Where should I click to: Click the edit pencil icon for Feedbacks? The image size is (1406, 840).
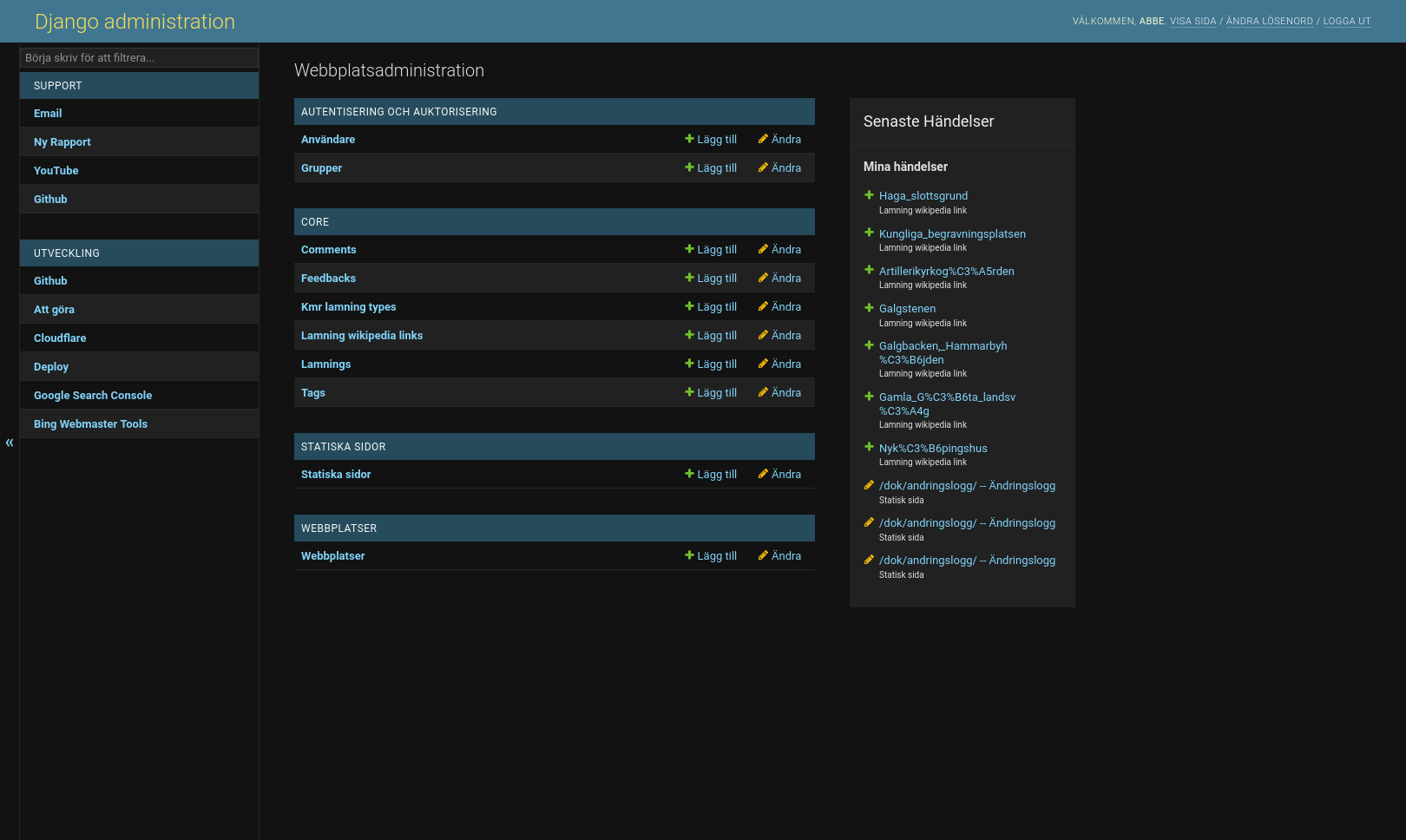(762, 278)
